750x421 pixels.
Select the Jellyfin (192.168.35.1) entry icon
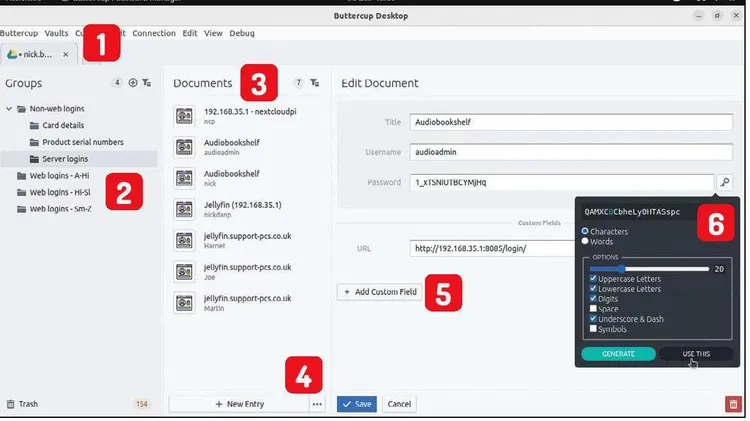click(x=184, y=210)
